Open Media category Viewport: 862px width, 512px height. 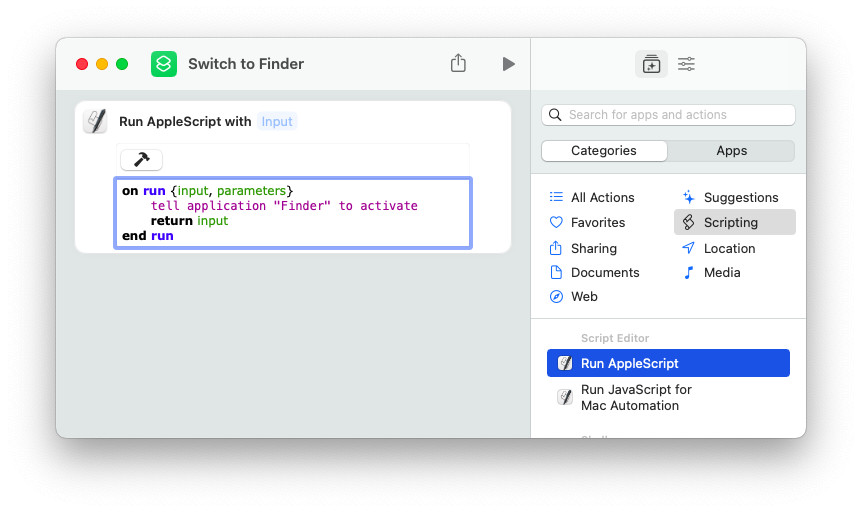(x=722, y=273)
